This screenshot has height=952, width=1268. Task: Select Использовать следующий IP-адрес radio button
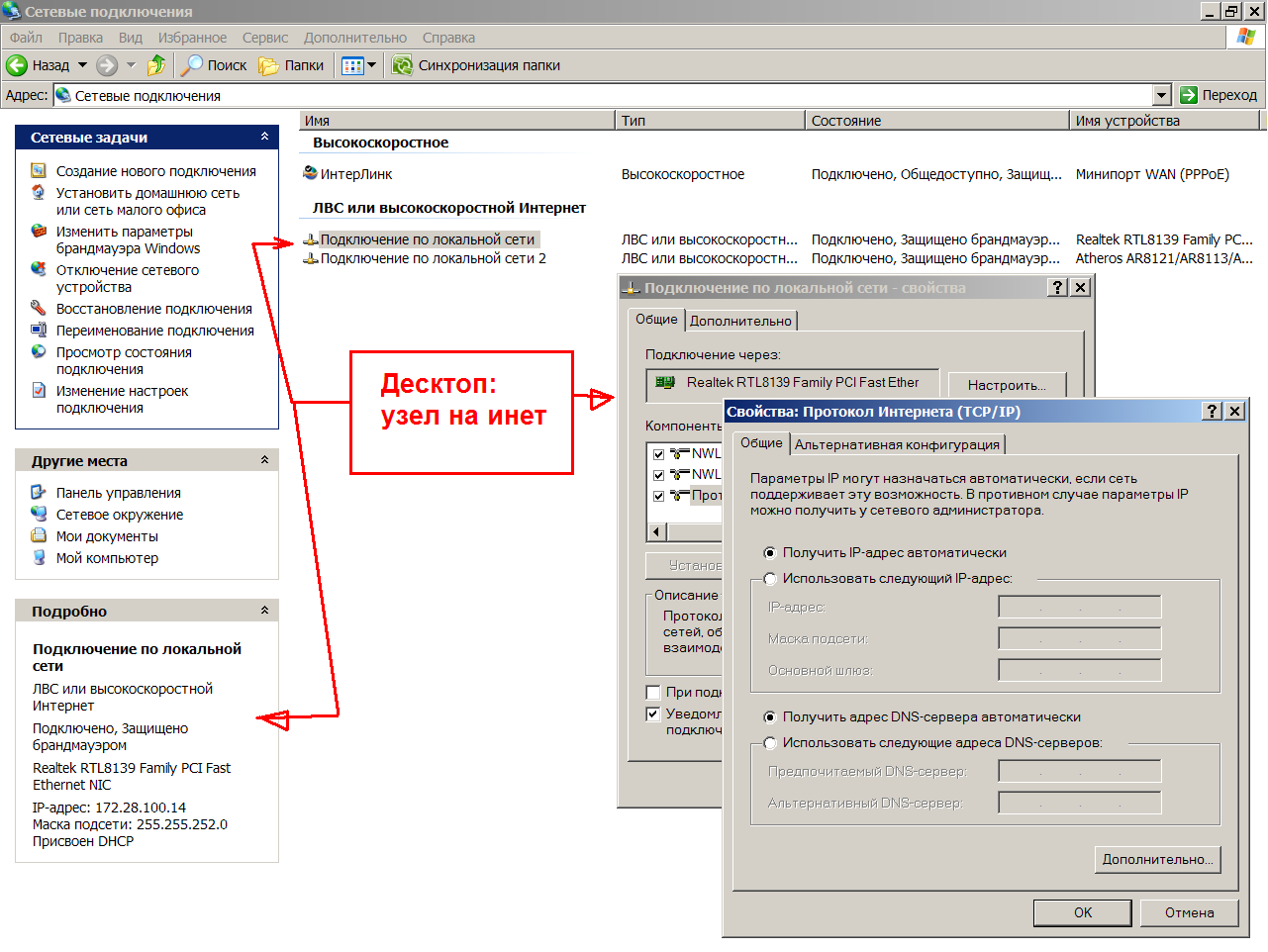click(x=770, y=579)
